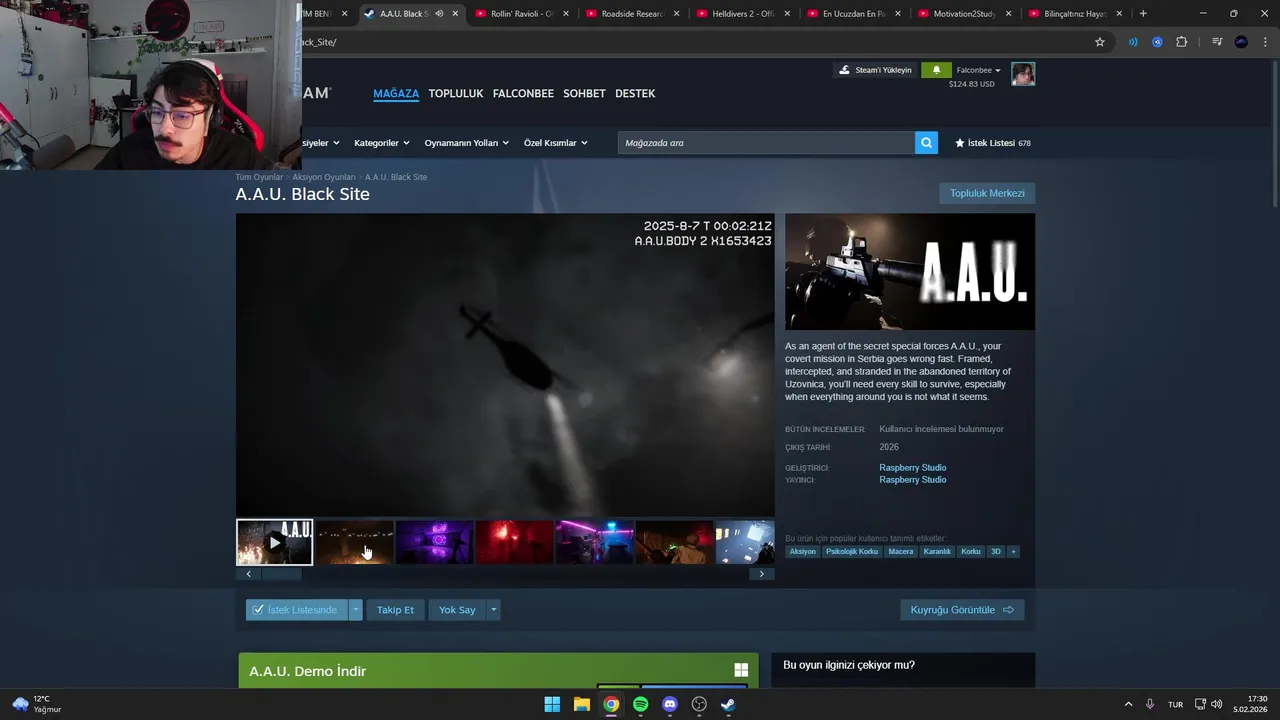Click the Takip Et button
Screen dimensions: 1280x720
[x=395, y=610]
